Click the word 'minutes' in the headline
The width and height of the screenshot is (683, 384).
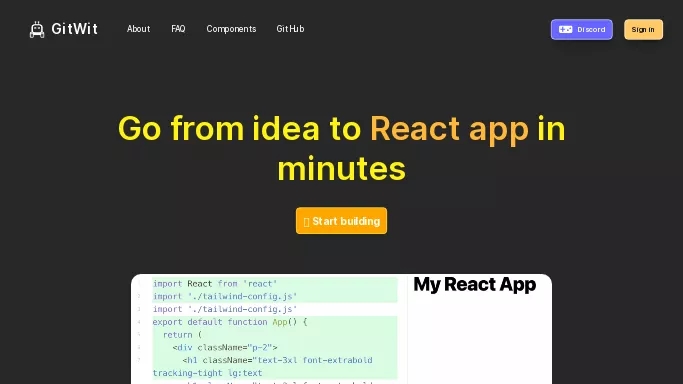point(342,169)
